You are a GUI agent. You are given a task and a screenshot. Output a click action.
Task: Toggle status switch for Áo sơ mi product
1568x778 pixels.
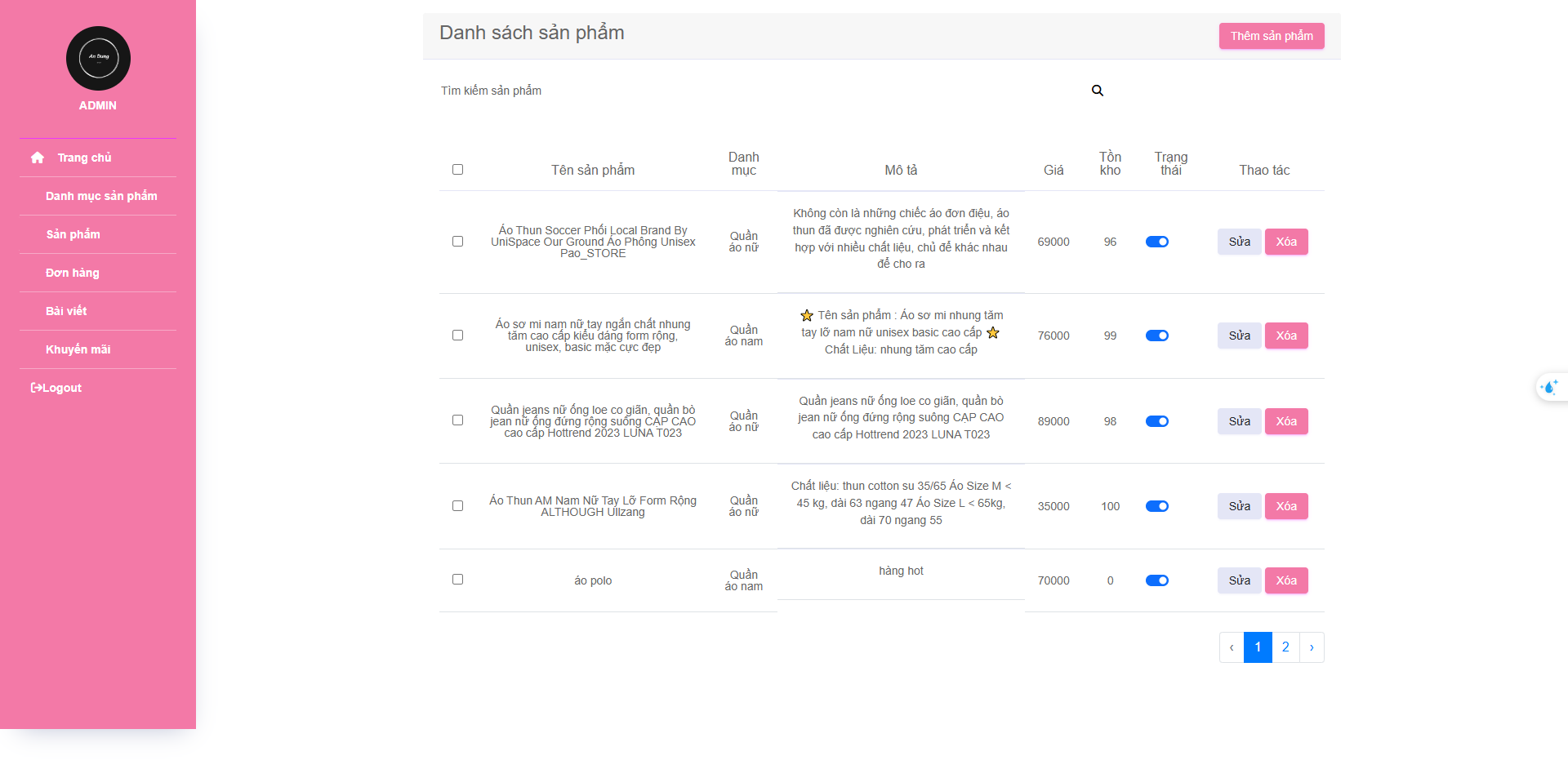(x=1157, y=336)
